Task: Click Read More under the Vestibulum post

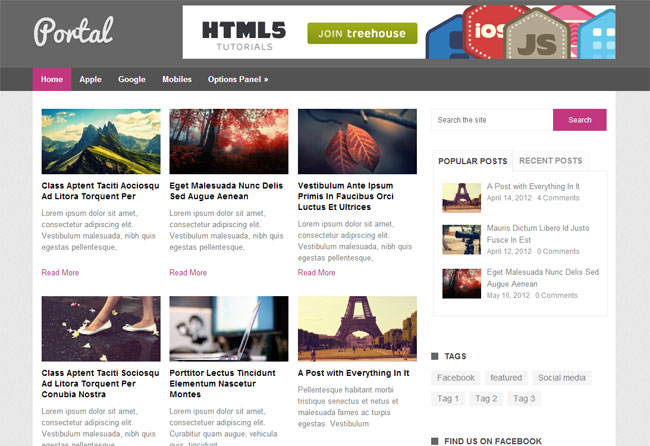Action: [316, 272]
